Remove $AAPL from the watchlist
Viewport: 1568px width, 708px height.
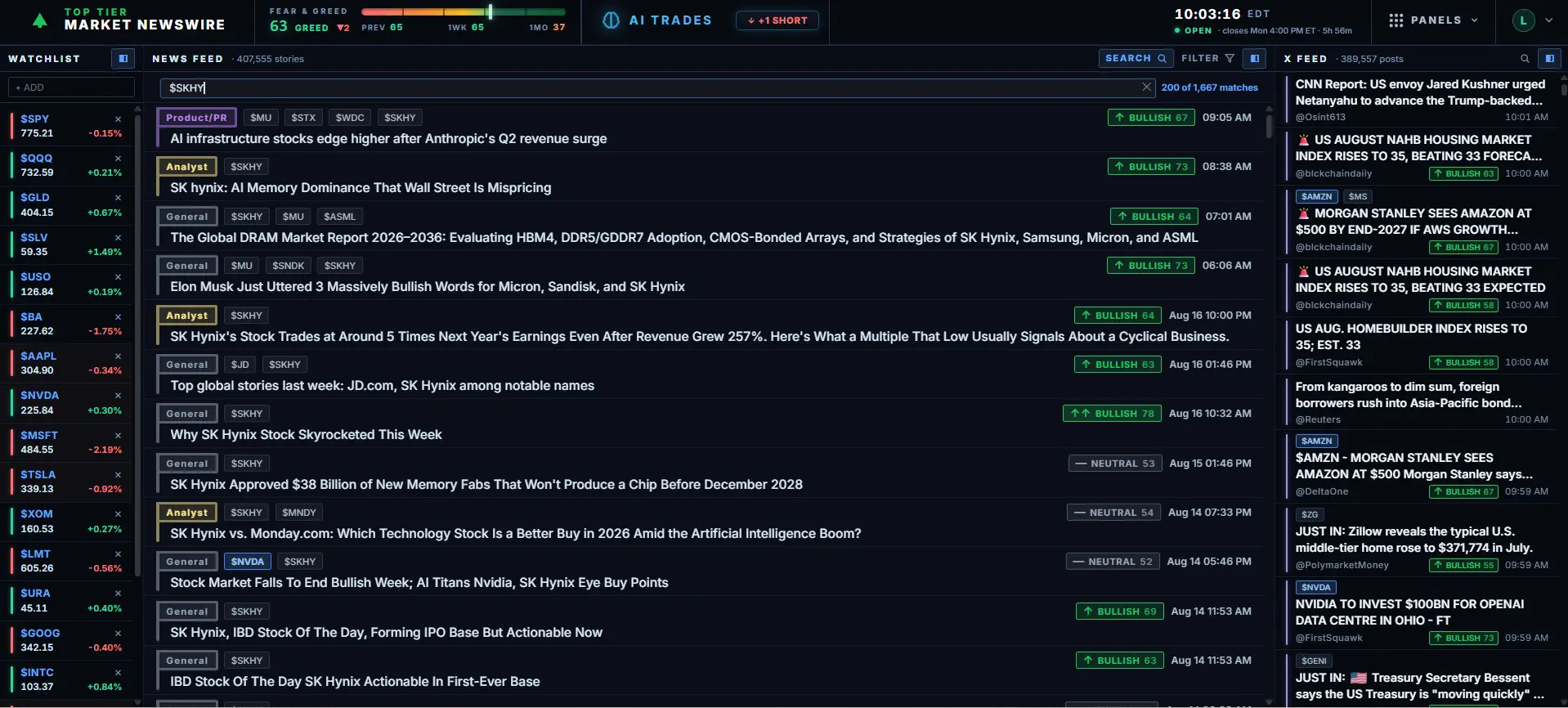coord(118,356)
